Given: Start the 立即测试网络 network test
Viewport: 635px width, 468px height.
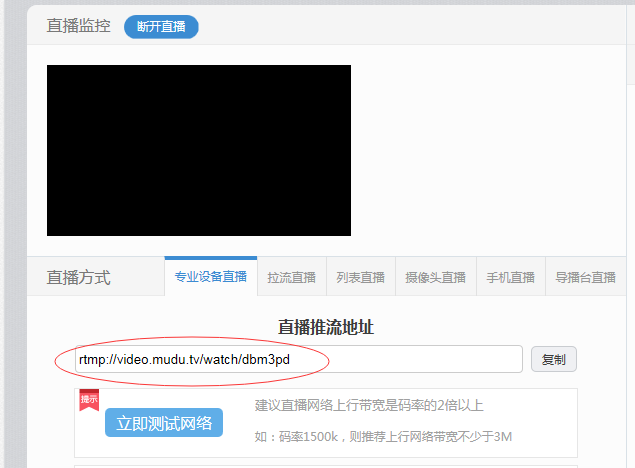Looking at the screenshot, I should [x=164, y=423].
